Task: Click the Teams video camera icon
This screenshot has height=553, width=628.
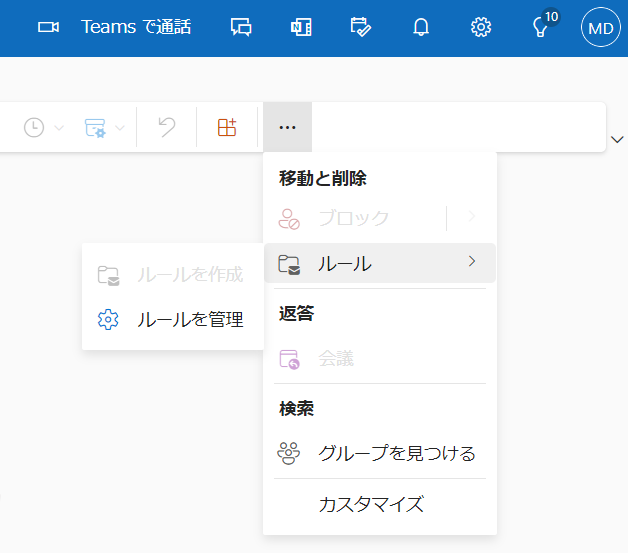Action: click(x=48, y=27)
